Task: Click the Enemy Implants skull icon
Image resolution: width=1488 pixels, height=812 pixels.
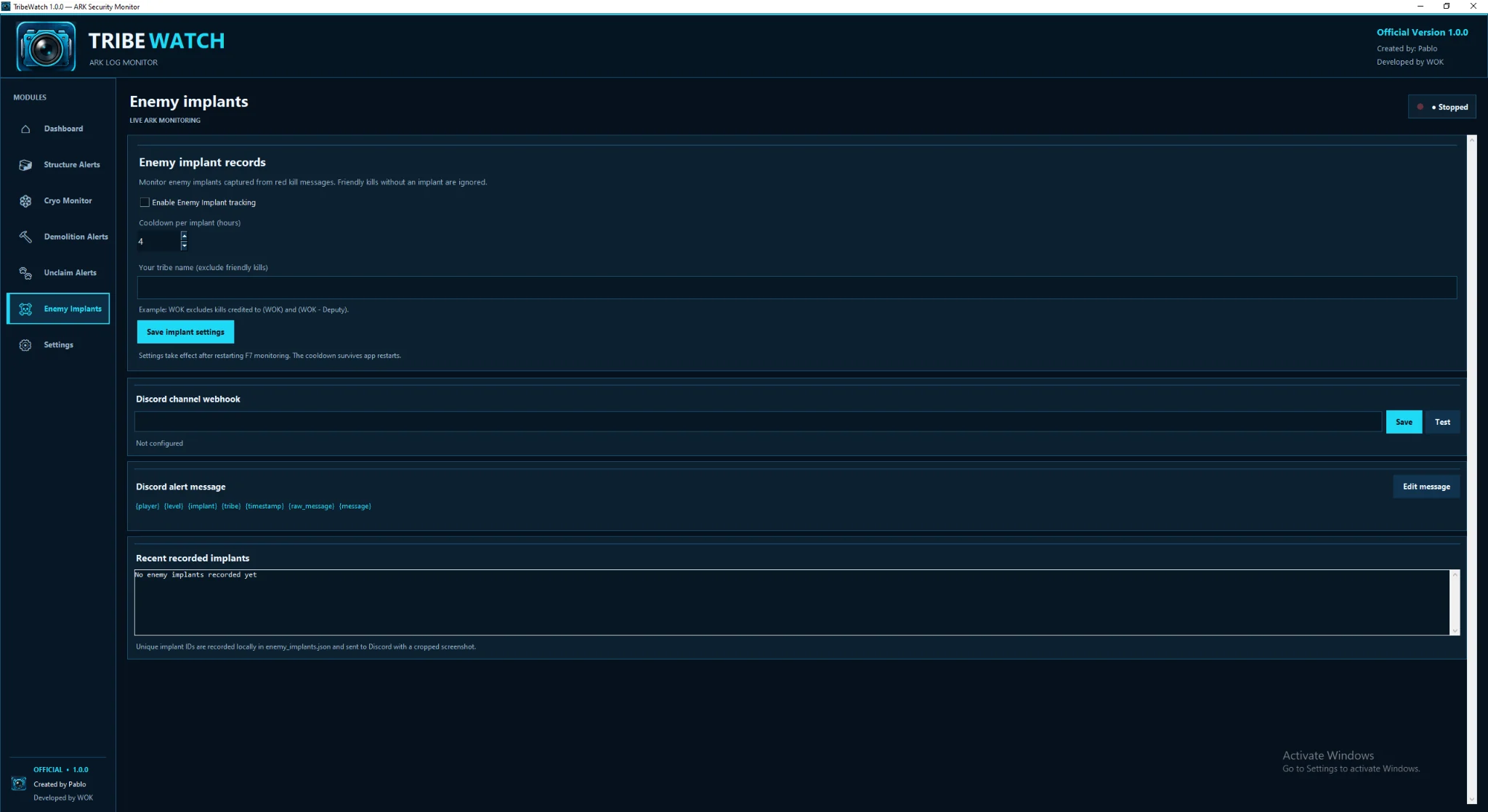Action: click(25, 309)
